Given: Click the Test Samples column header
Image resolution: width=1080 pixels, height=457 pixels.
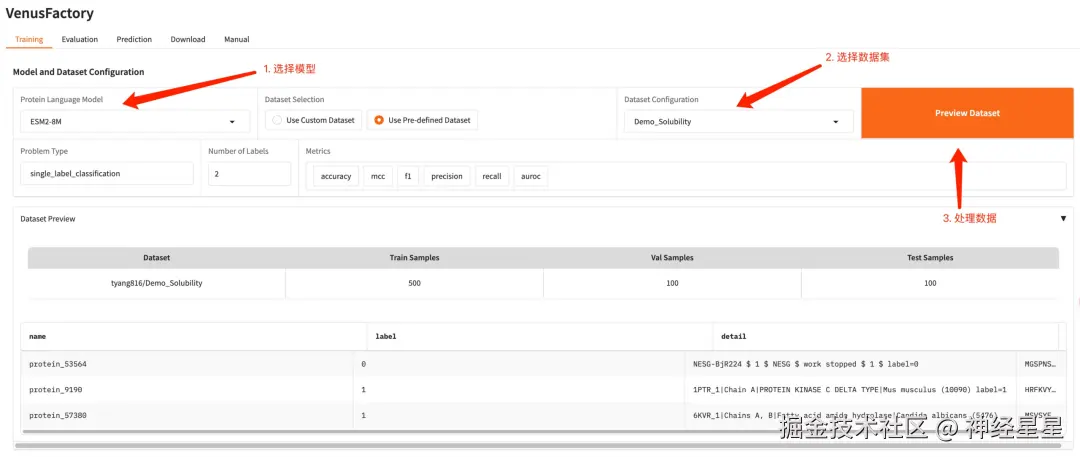Looking at the screenshot, I should pyautogui.click(x=930, y=258).
